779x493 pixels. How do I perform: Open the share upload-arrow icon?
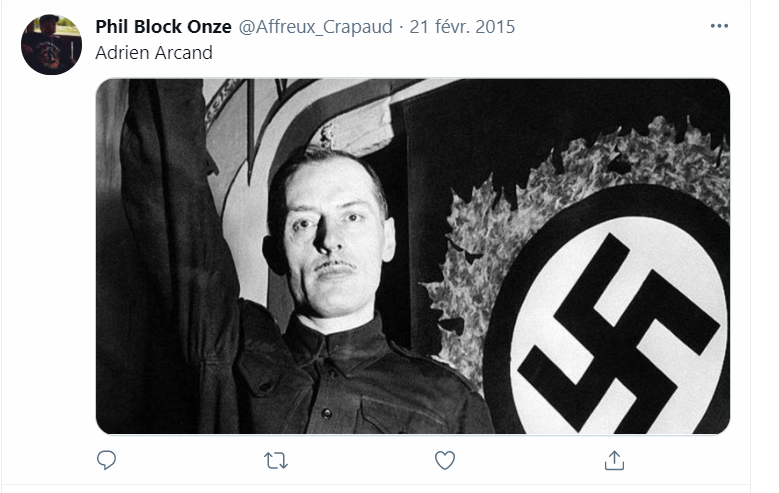click(x=614, y=460)
